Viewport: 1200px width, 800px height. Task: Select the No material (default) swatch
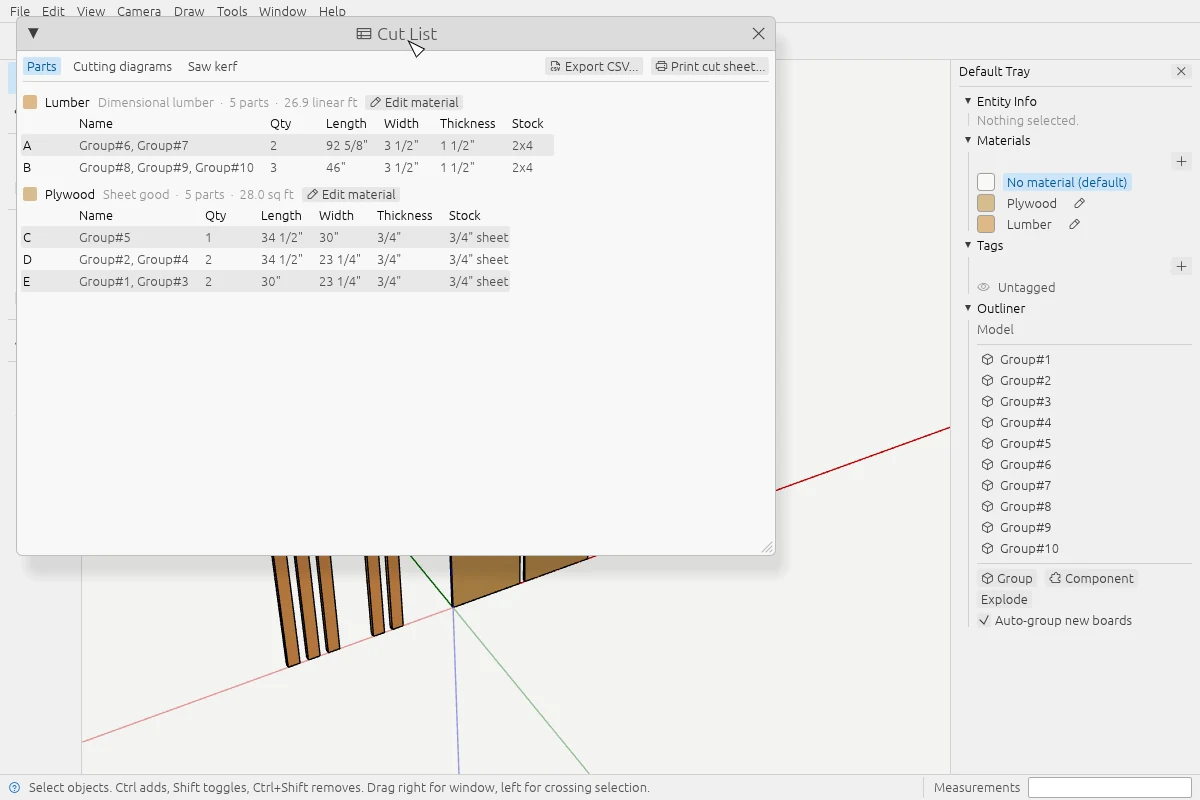[x=986, y=182]
